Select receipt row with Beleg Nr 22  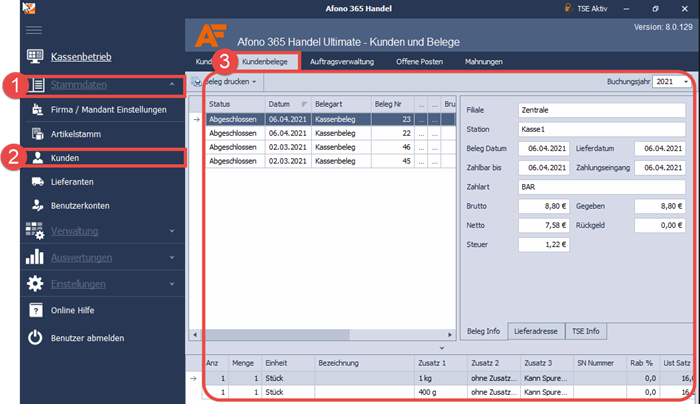pos(330,133)
